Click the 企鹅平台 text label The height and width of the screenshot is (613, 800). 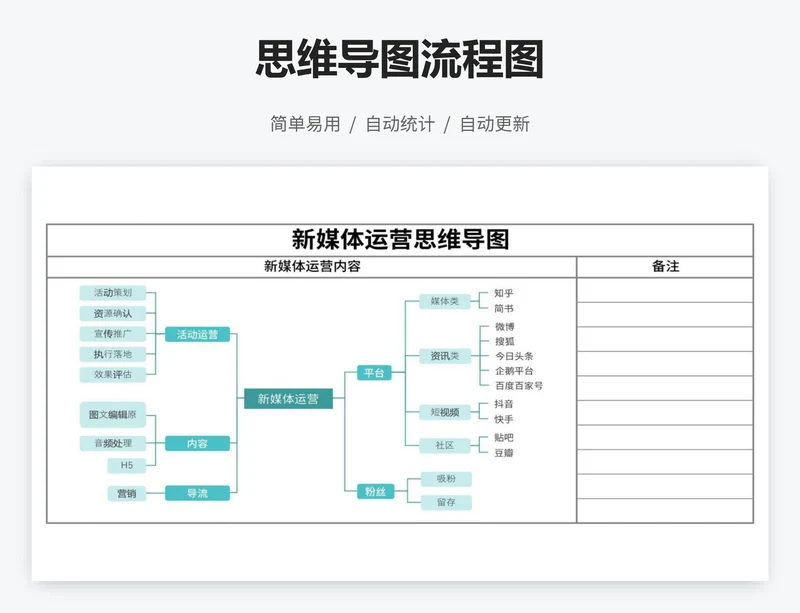coord(514,371)
